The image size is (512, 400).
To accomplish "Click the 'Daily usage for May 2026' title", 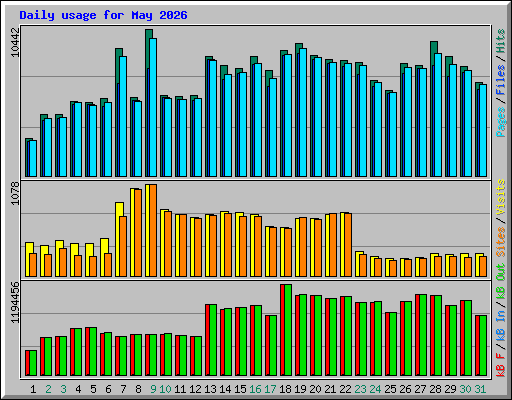I will tap(103, 15).
